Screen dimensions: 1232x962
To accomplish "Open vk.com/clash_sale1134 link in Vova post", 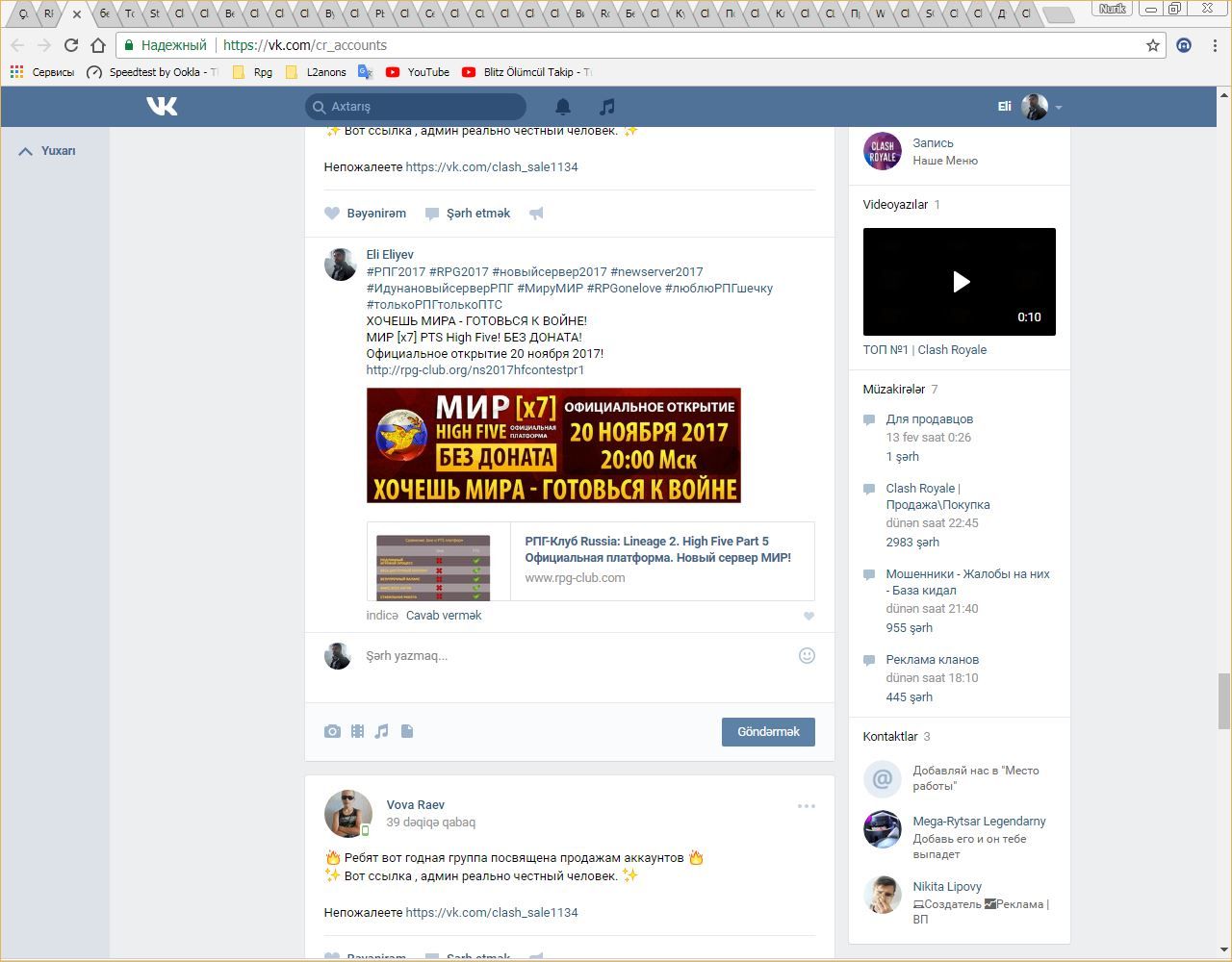I will (492, 913).
